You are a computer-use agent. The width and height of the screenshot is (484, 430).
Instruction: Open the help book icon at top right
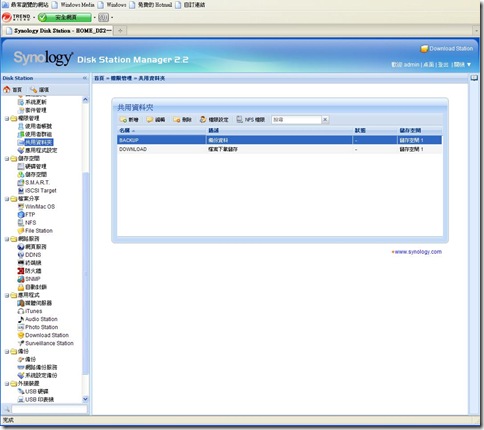(474, 78)
